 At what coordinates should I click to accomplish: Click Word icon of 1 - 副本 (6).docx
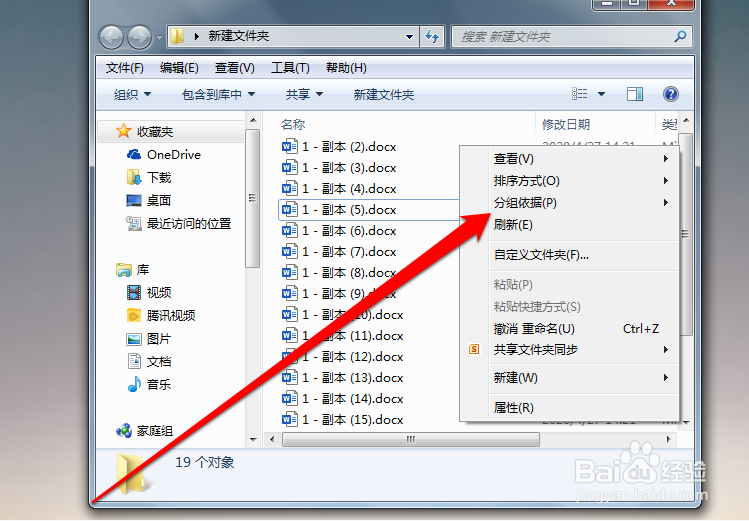point(289,230)
